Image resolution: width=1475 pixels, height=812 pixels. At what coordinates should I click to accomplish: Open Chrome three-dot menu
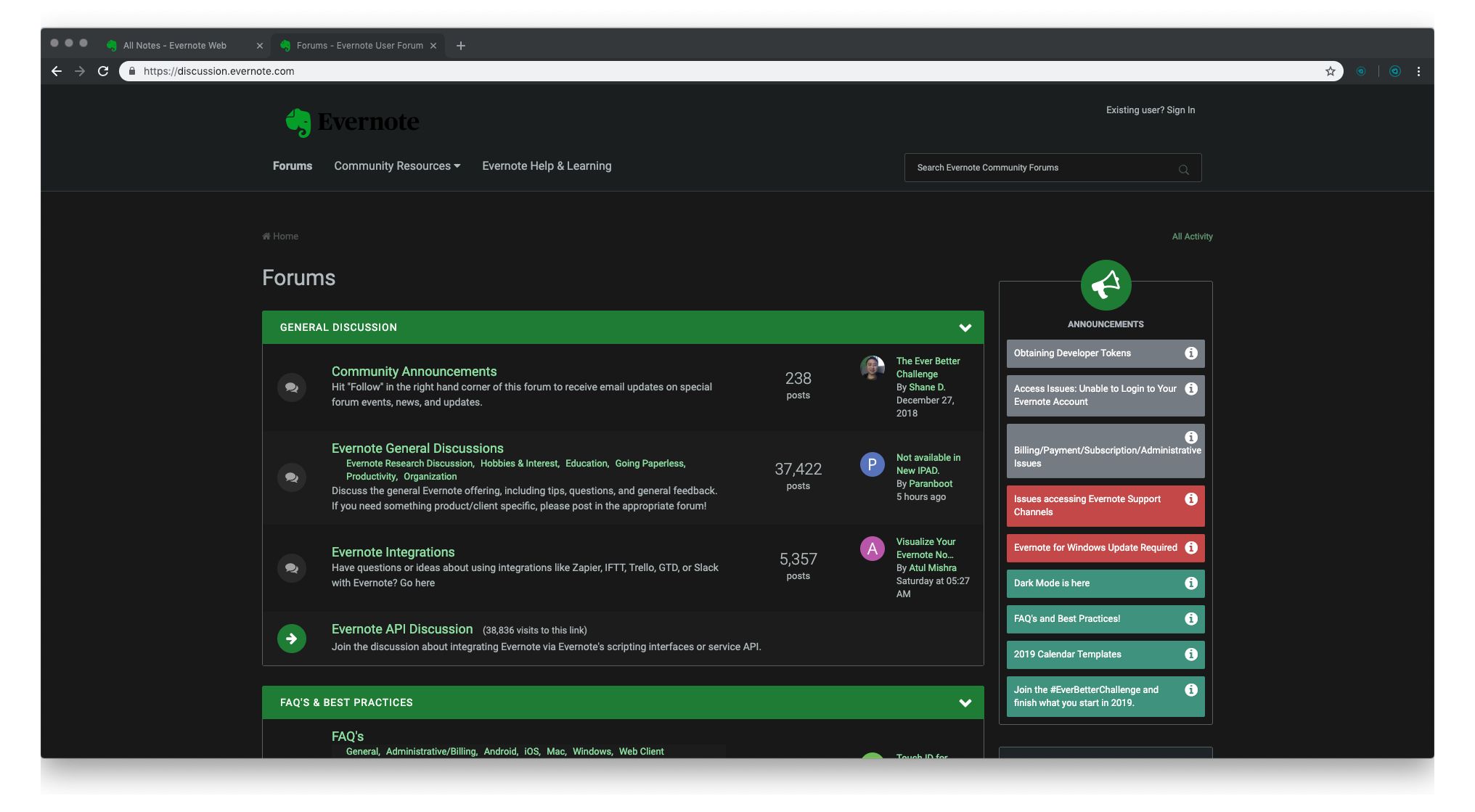point(1418,71)
